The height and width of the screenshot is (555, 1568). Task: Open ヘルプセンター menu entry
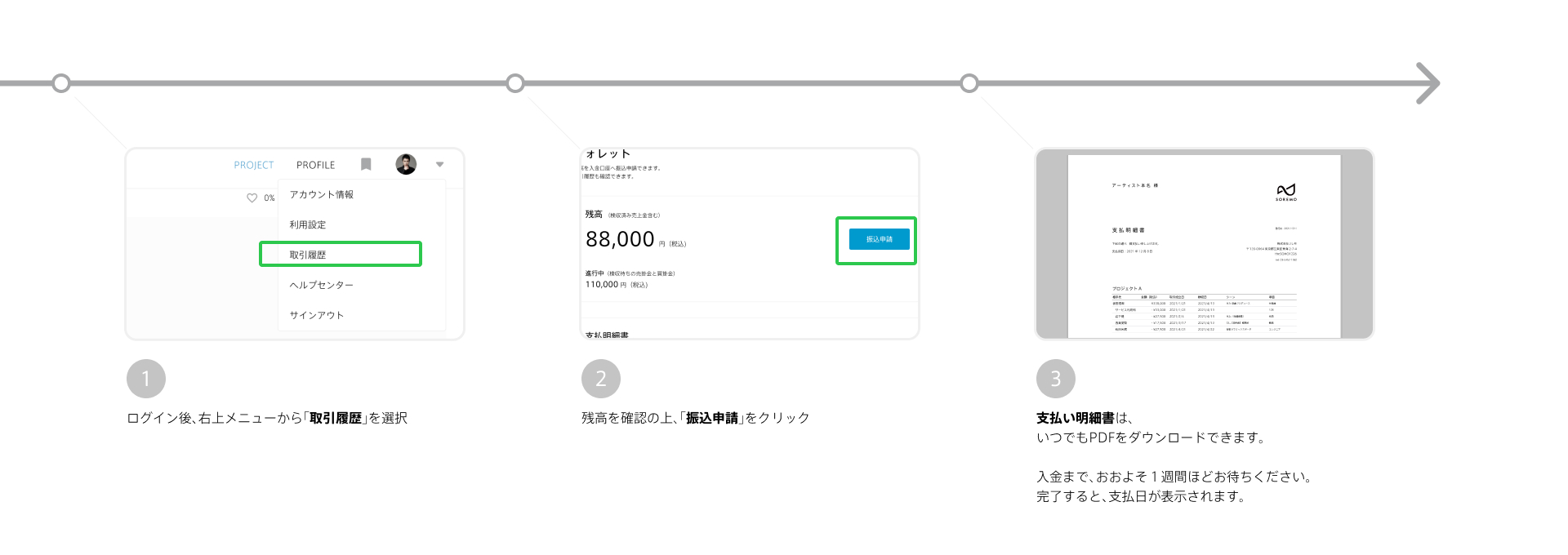point(322,285)
